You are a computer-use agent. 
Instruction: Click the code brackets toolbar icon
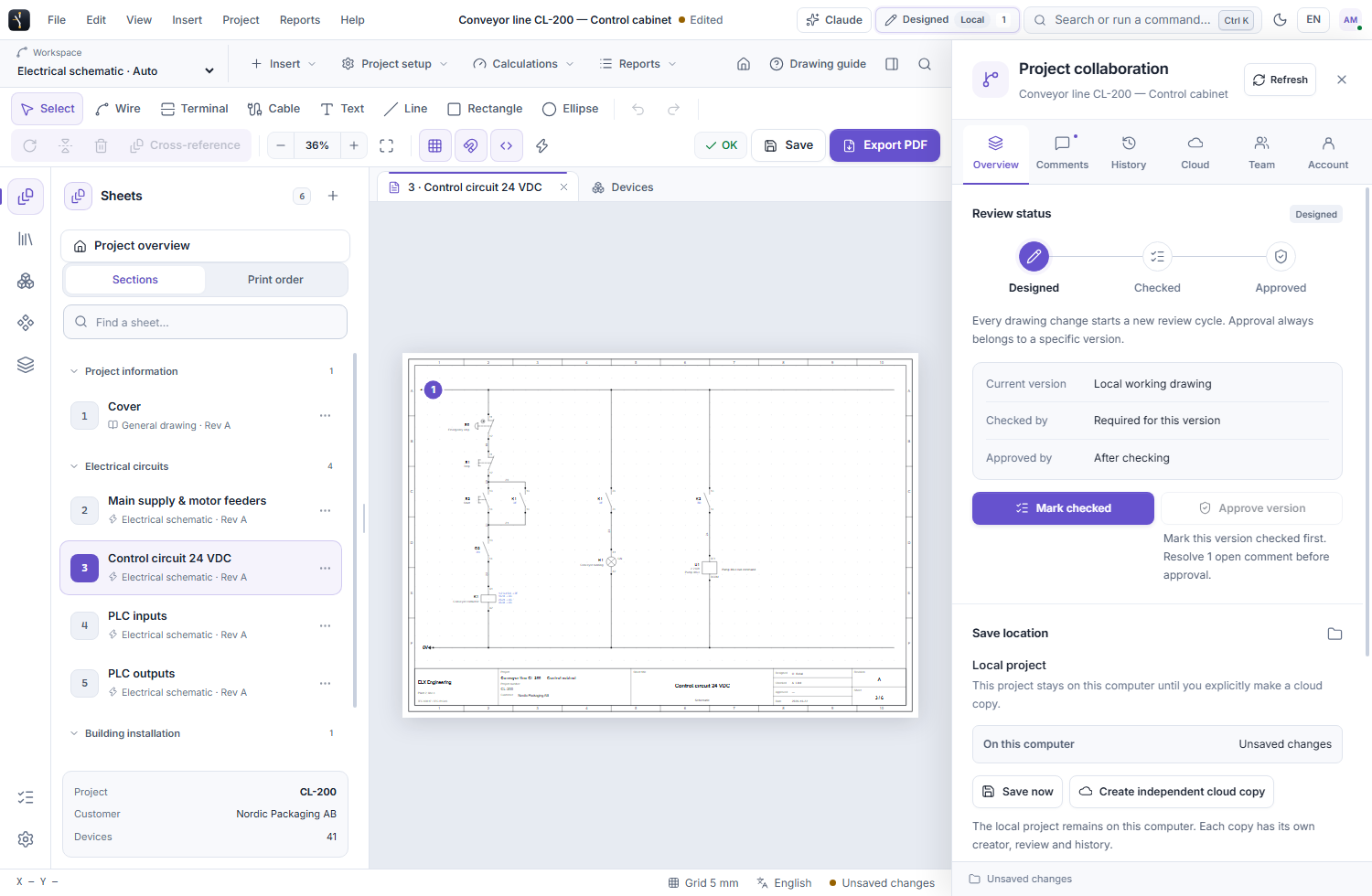[x=507, y=145]
